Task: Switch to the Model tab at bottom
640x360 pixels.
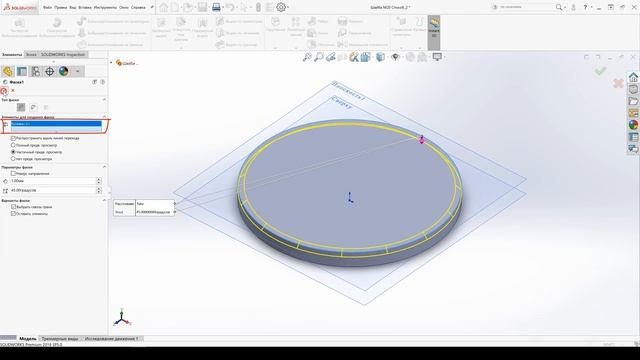Action: coord(28,339)
